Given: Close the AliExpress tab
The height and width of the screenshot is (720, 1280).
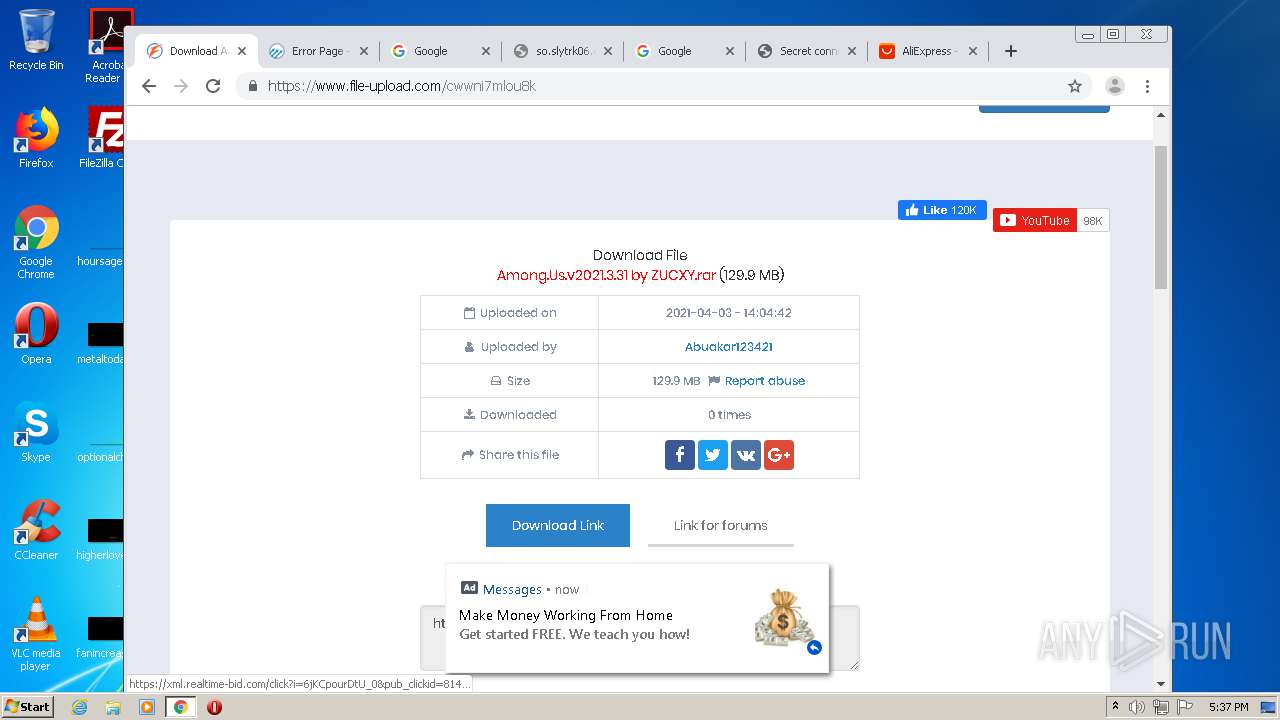Looking at the screenshot, I should point(973,51).
